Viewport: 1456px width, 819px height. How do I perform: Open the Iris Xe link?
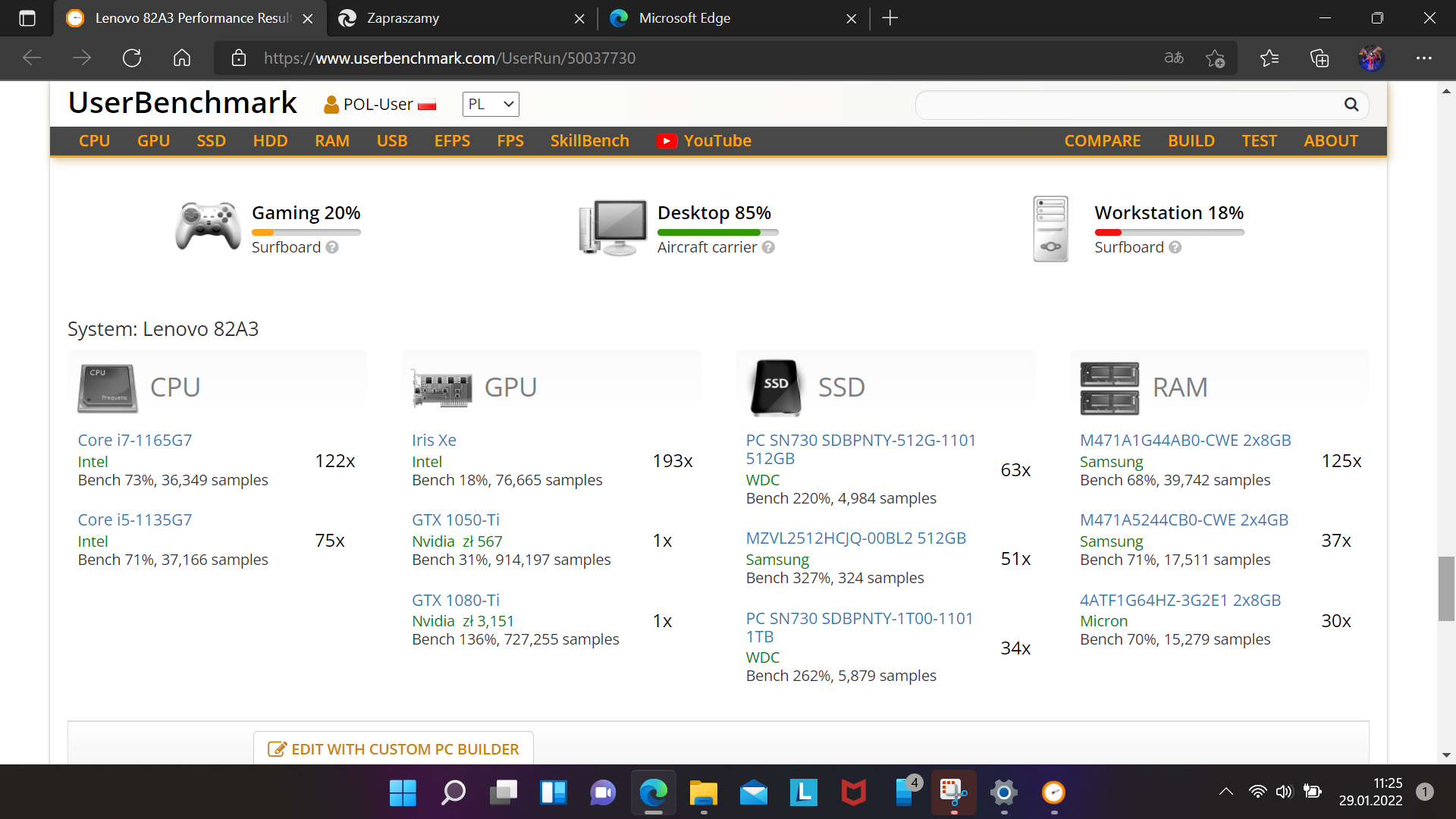(434, 441)
